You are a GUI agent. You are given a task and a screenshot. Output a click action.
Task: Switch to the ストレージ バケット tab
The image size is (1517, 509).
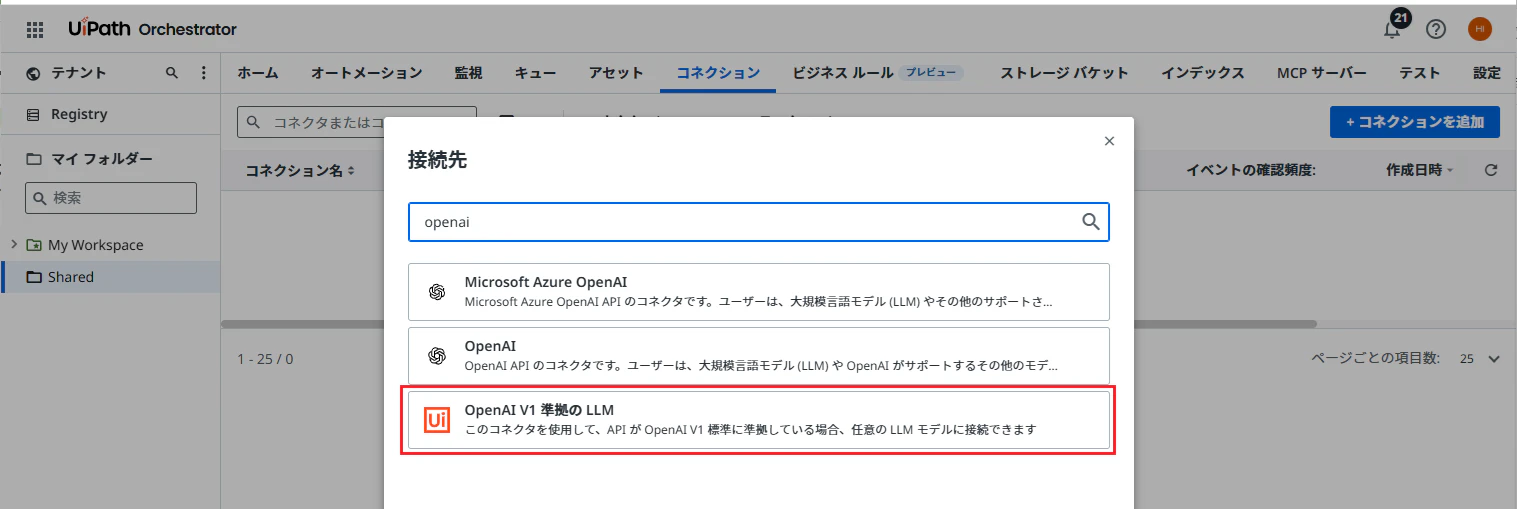coord(1064,73)
